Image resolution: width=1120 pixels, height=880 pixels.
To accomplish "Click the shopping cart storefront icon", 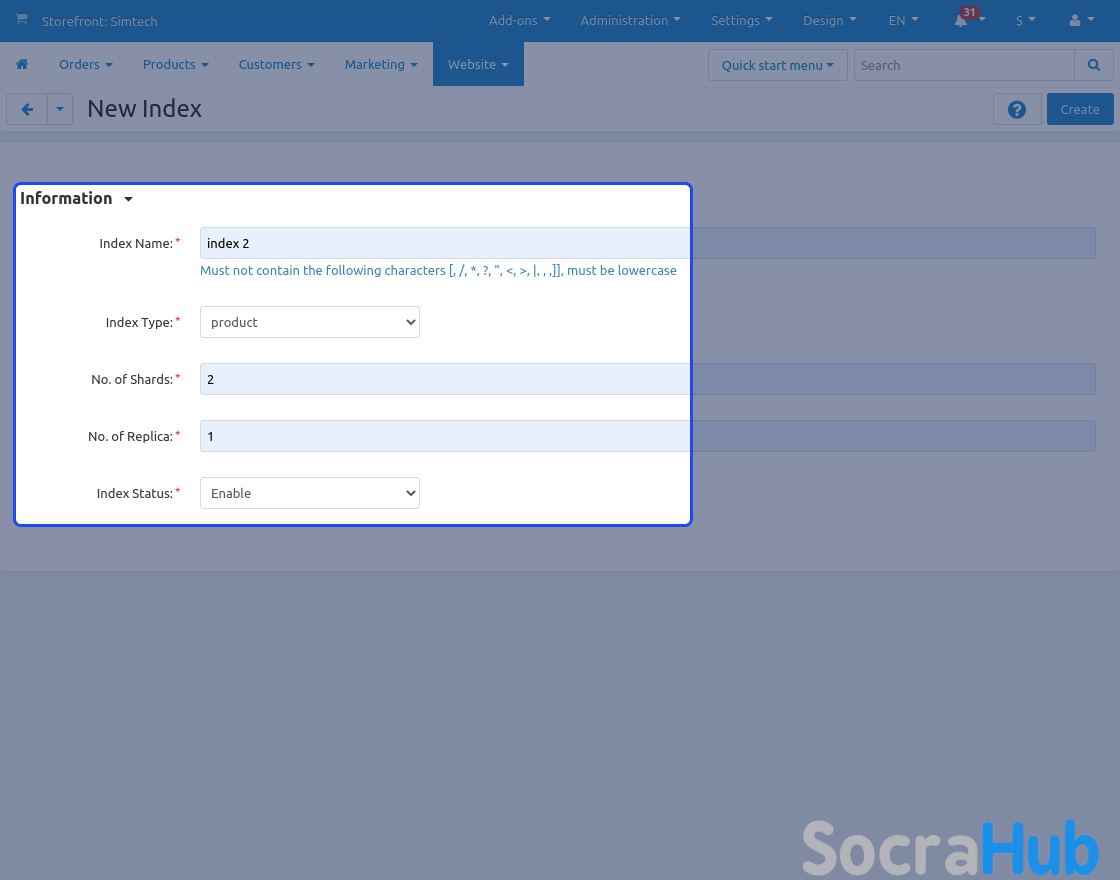I will 21,20.
